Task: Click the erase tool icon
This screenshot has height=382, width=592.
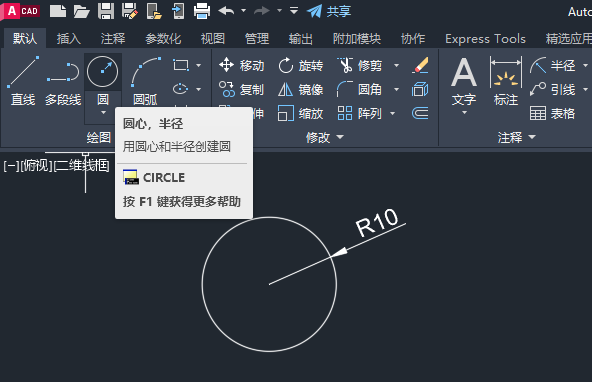Action: point(420,65)
